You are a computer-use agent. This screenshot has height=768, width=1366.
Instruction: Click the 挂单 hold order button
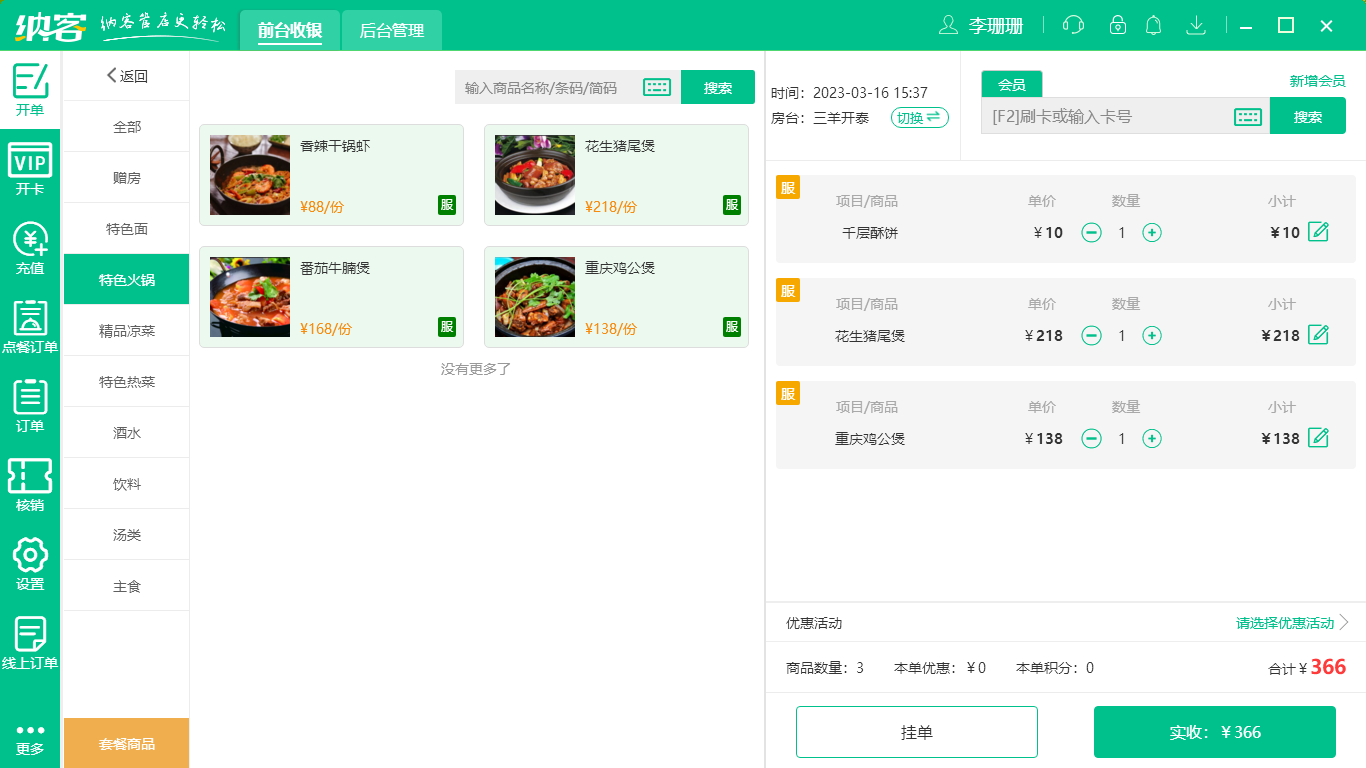pyautogui.click(x=917, y=731)
